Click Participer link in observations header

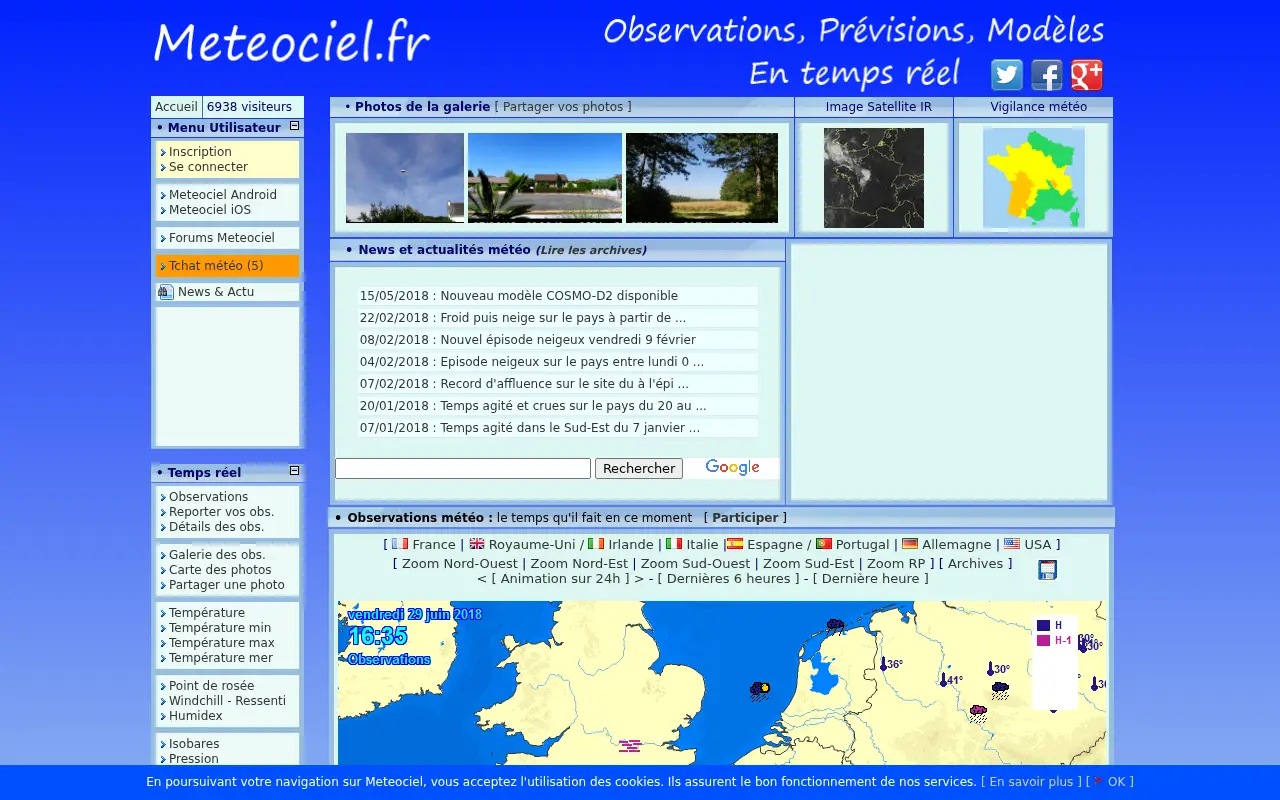745,518
